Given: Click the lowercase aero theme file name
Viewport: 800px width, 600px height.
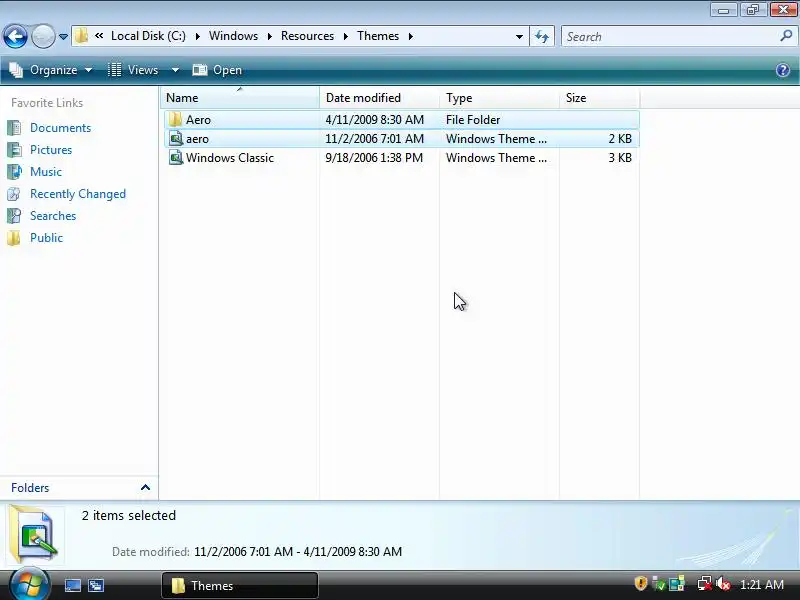Looking at the screenshot, I should tap(197, 139).
